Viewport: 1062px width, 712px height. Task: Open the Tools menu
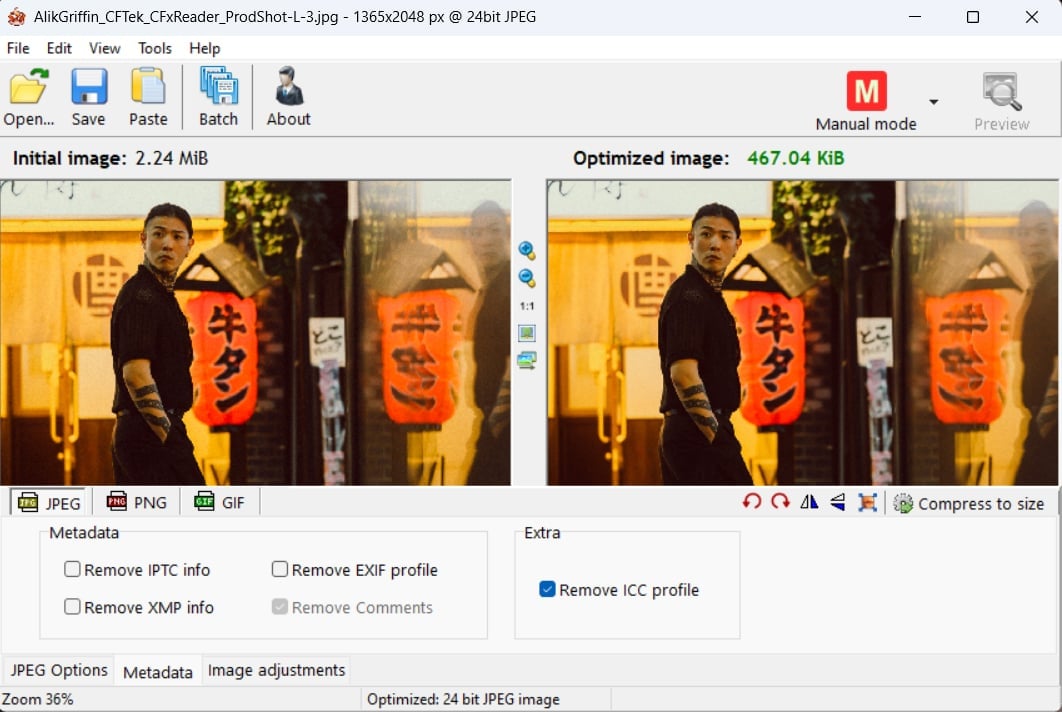154,47
